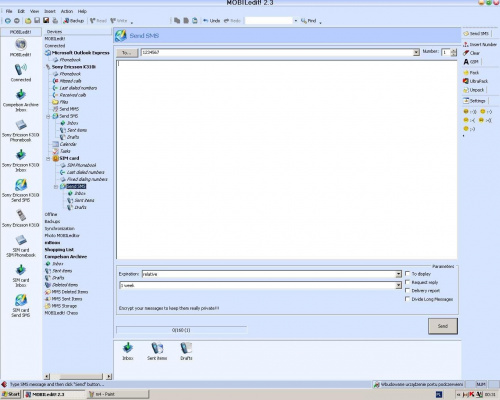Click the Send button
This screenshot has height=400, width=500.
click(443, 326)
